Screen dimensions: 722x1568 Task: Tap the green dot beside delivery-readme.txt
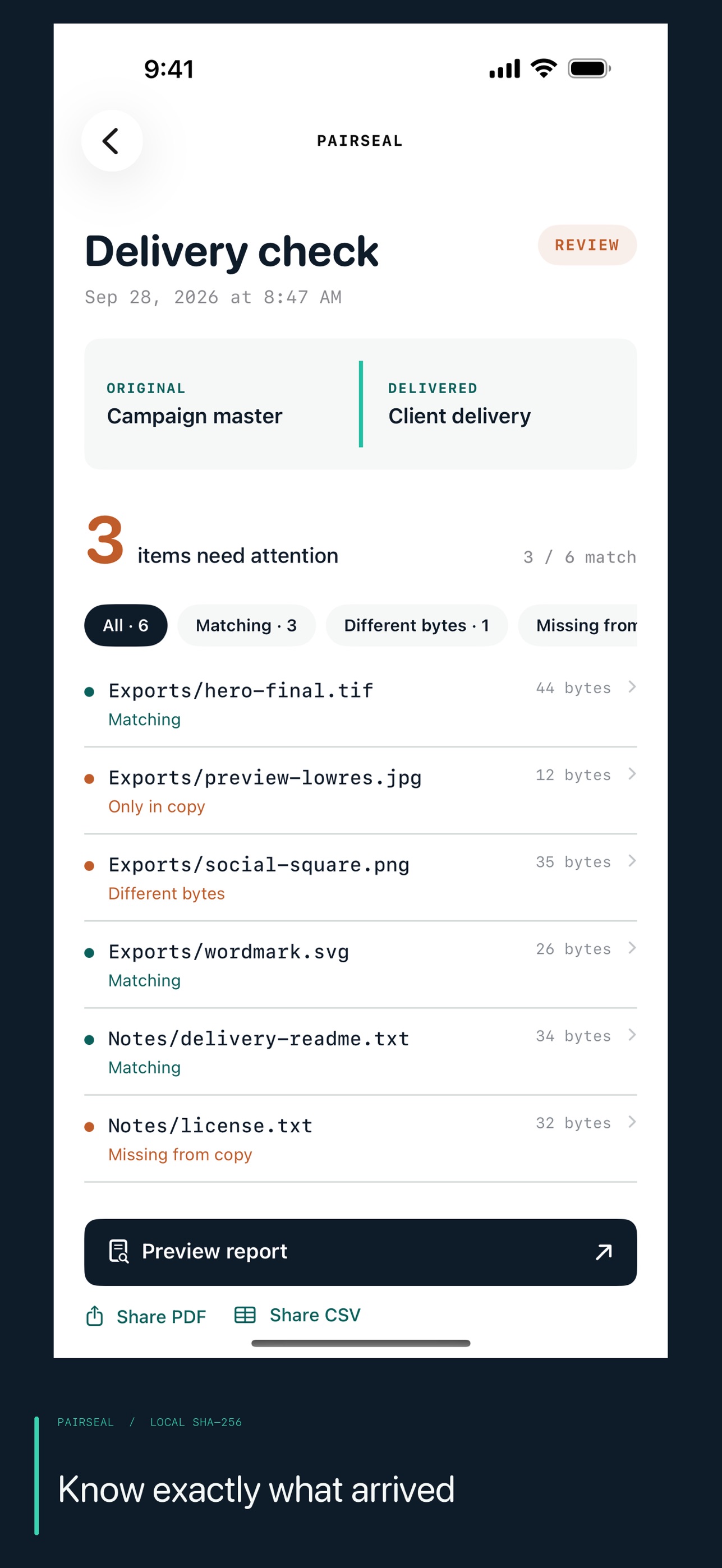coord(89,1040)
